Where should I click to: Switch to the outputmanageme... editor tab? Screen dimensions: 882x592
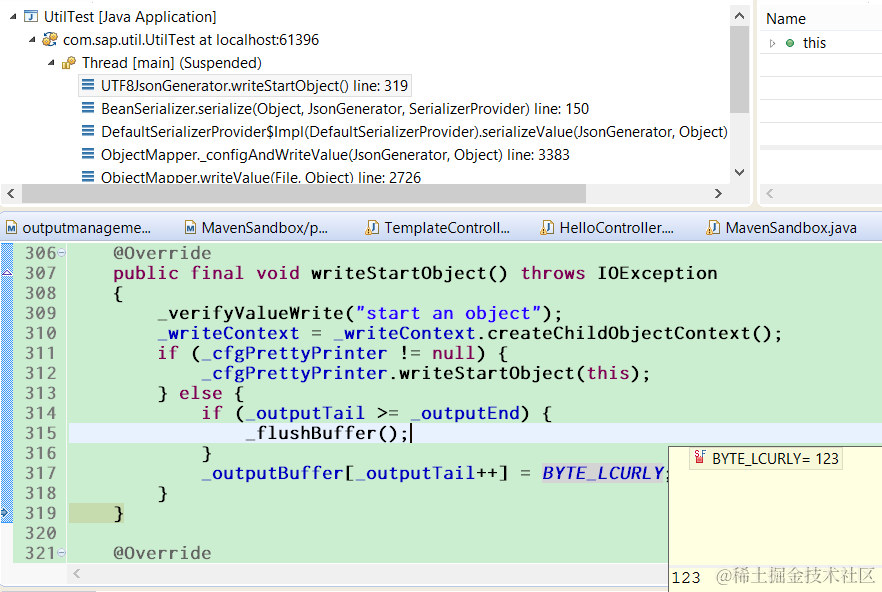87,228
